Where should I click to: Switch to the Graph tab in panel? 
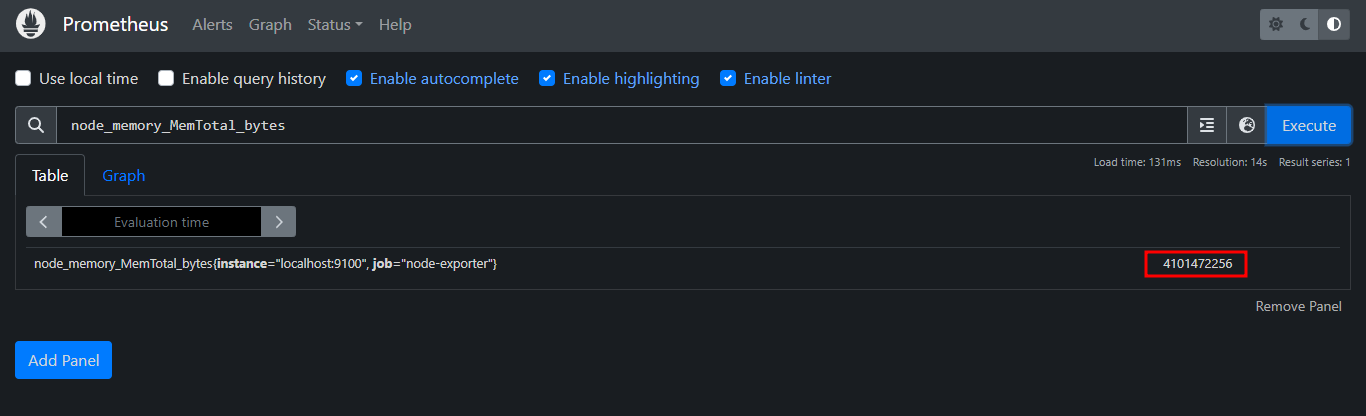[x=124, y=176]
